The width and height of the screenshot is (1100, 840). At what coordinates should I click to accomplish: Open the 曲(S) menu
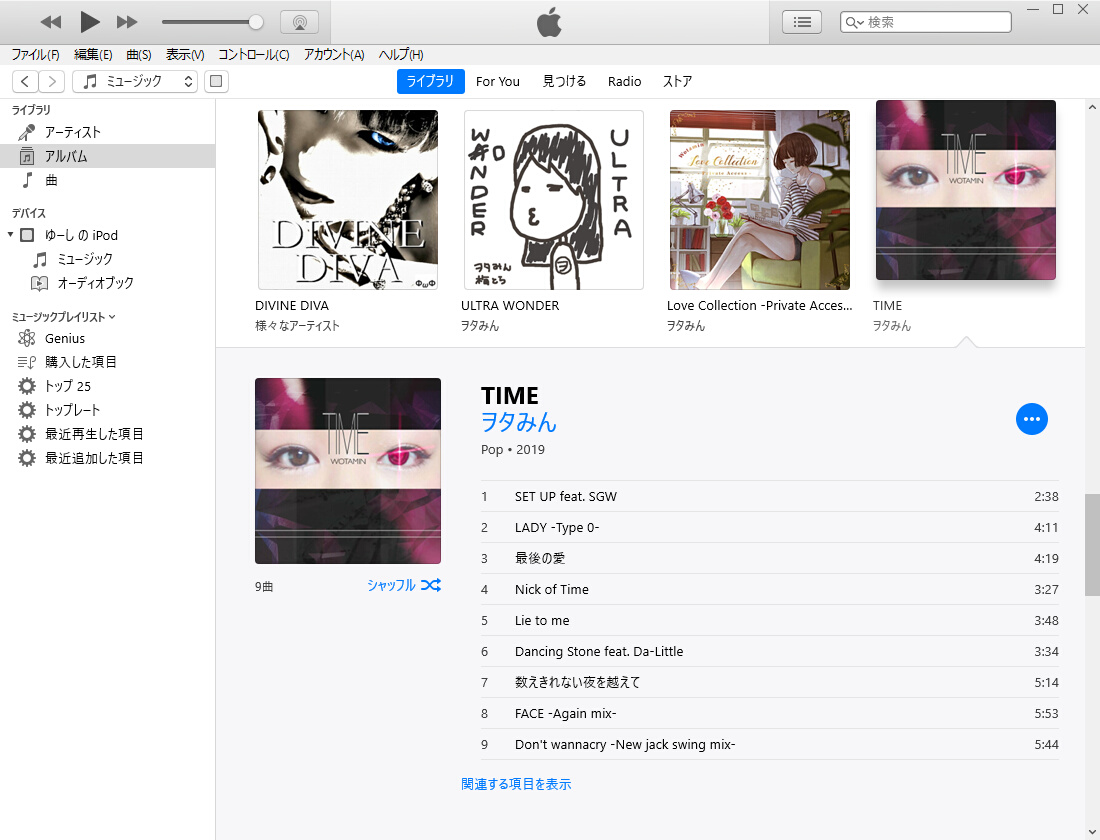139,55
